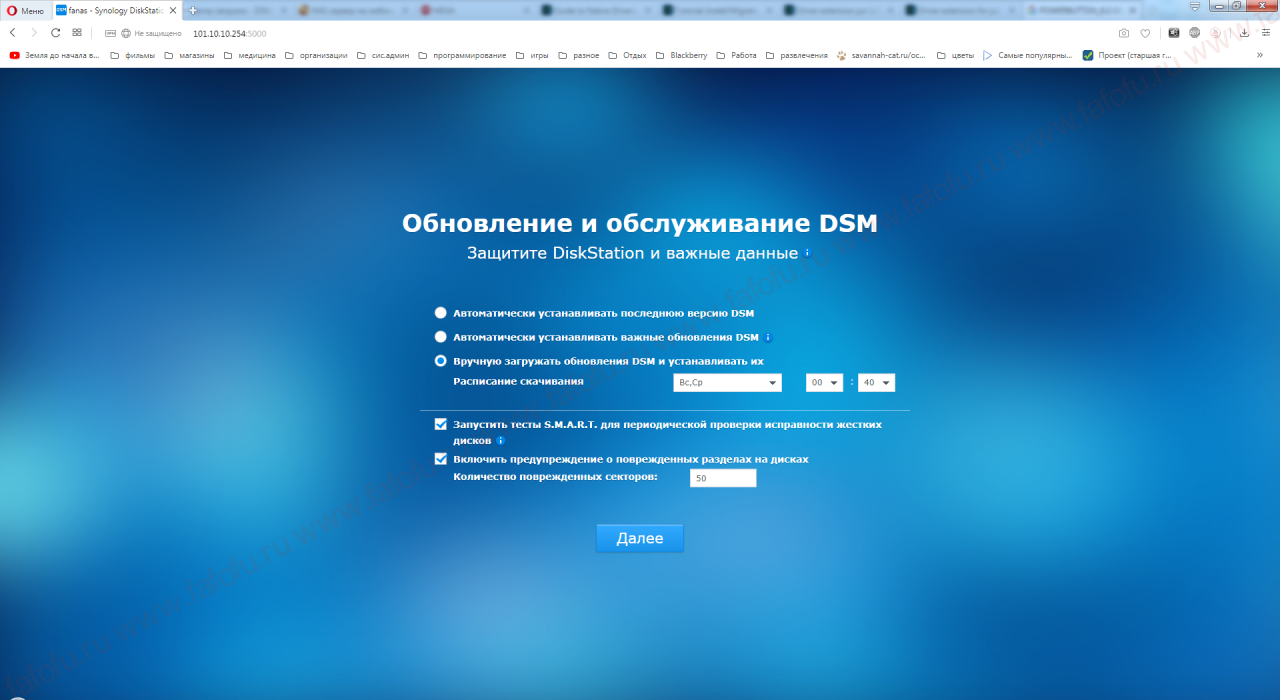Open the фильмы bookmarks folder

coord(133,56)
